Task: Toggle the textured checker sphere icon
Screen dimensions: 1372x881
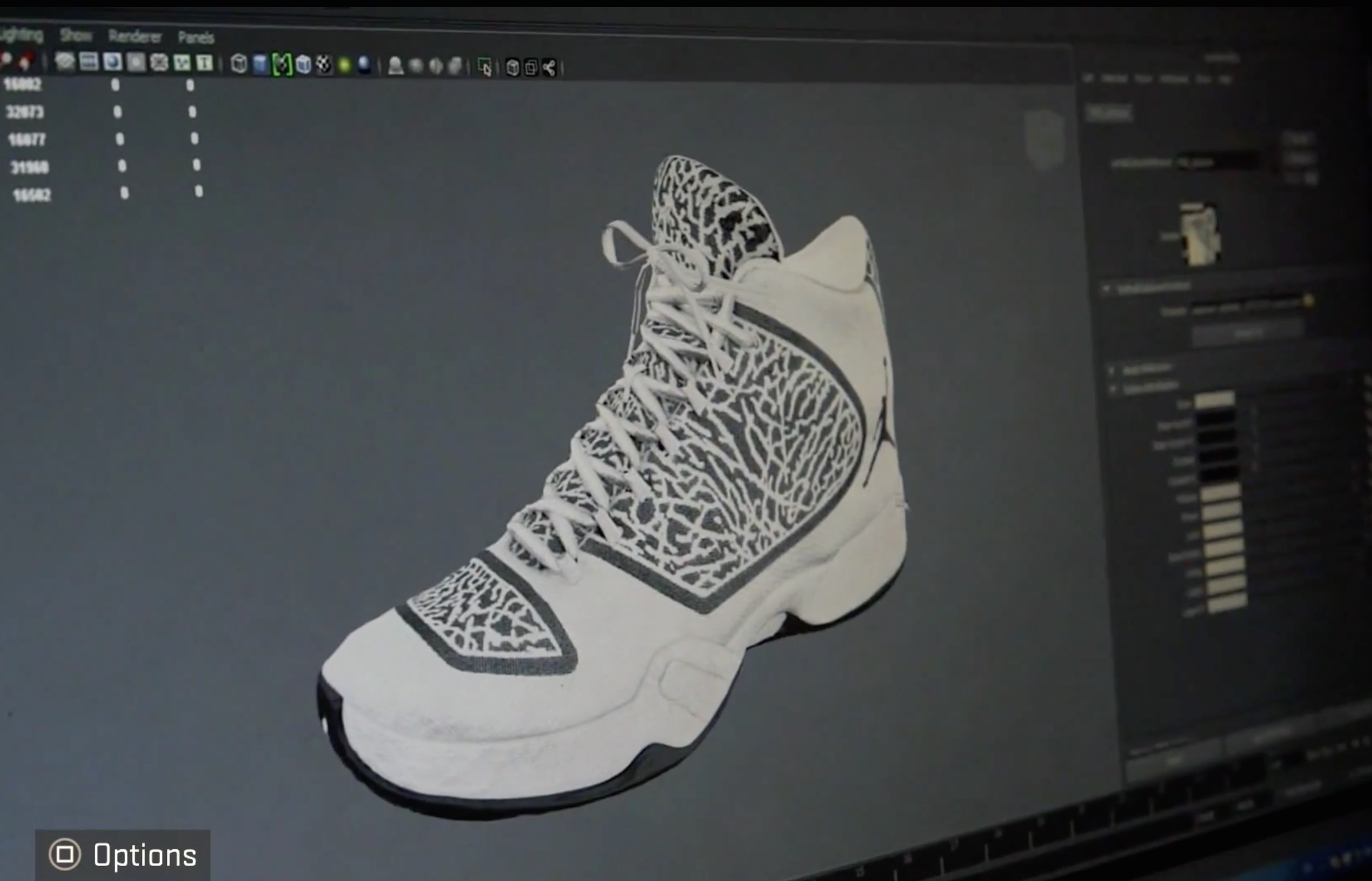Action: (324, 65)
